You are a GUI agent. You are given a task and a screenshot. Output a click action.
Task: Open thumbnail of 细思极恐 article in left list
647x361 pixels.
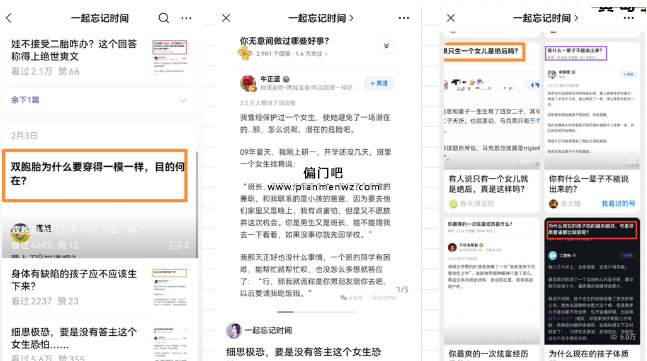[170, 343]
